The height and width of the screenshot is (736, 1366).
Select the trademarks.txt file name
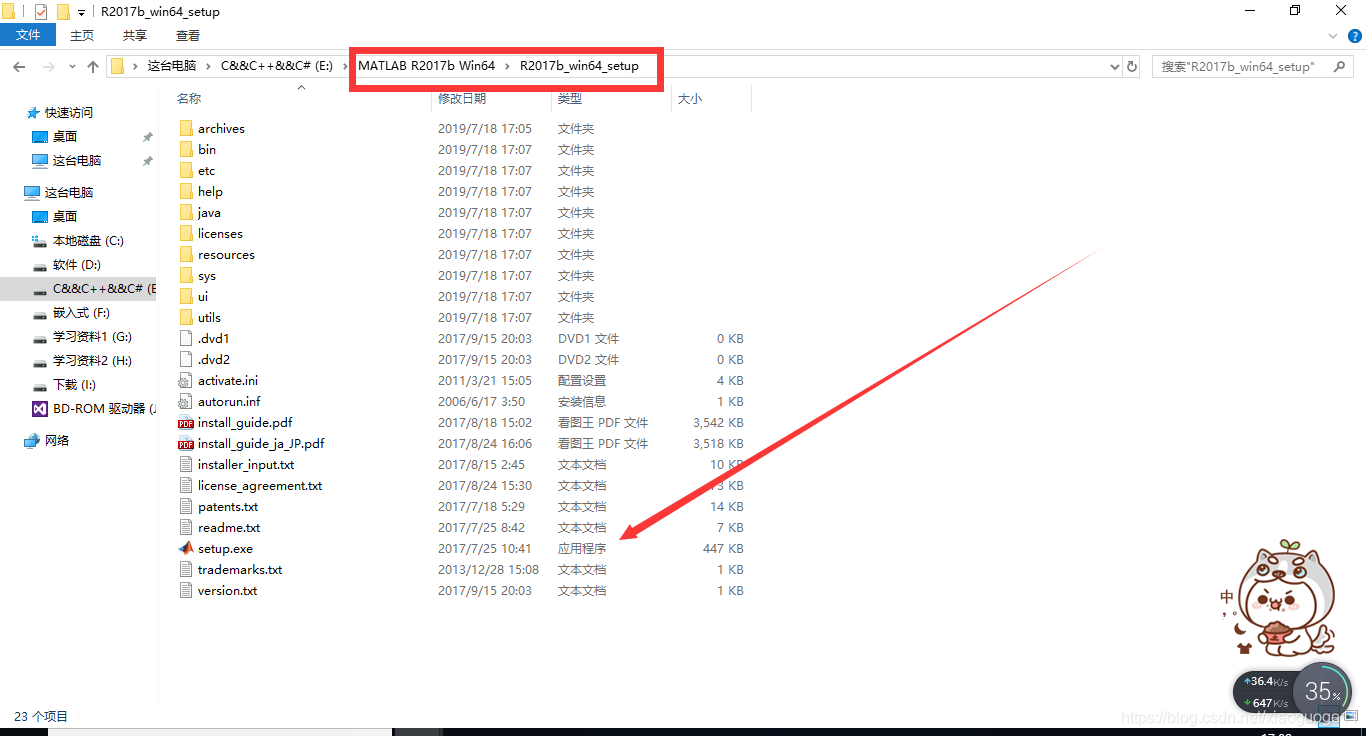[x=240, y=569]
